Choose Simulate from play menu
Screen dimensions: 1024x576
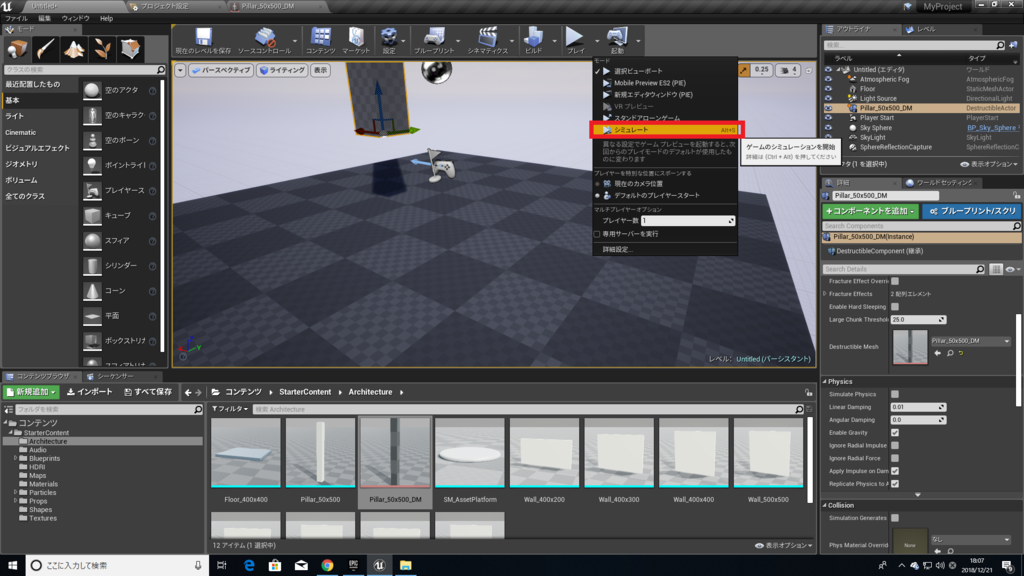(x=665, y=130)
